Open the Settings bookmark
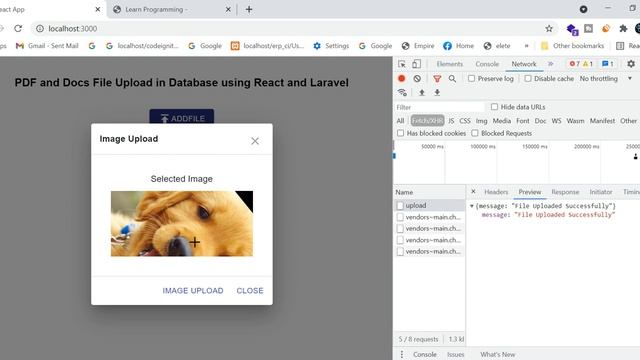 (331, 46)
